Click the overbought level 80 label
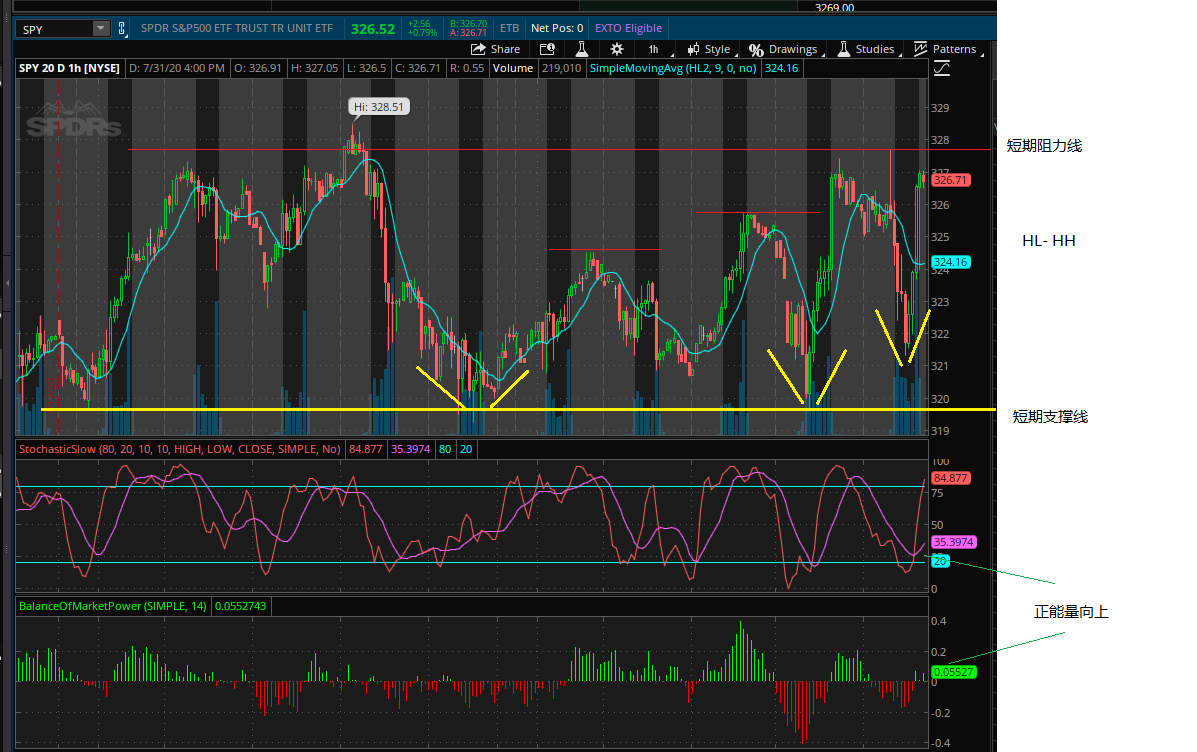1197x752 pixels. [445, 449]
